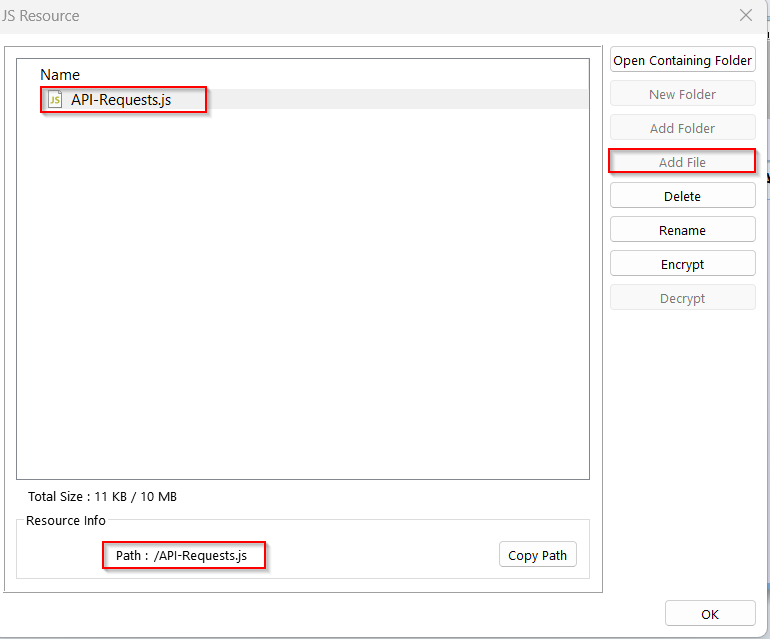The width and height of the screenshot is (770, 639).
Task: Click empty space in the file list
Action: tap(300, 300)
